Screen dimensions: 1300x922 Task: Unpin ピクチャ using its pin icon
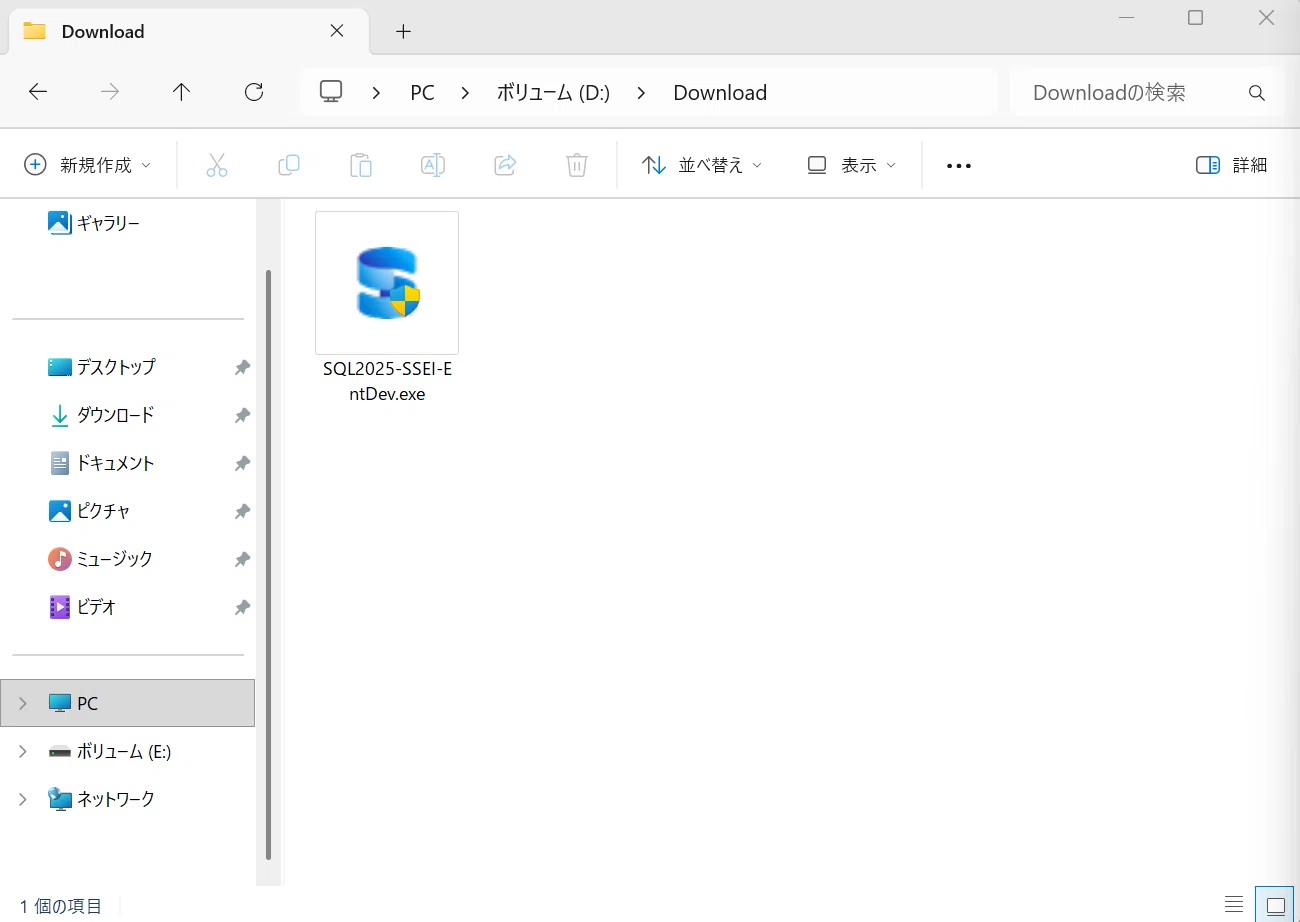(x=242, y=512)
